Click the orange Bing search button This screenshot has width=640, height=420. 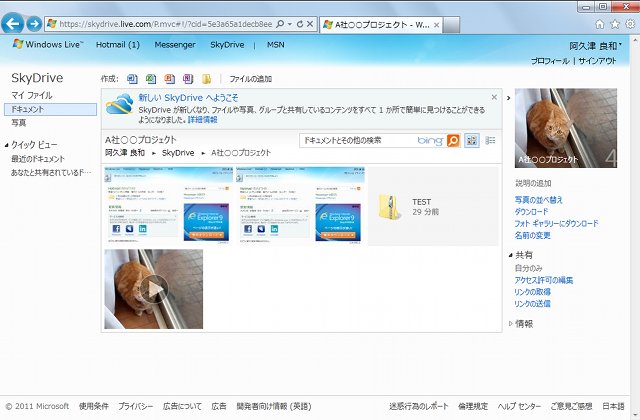pyautogui.click(x=453, y=140)
